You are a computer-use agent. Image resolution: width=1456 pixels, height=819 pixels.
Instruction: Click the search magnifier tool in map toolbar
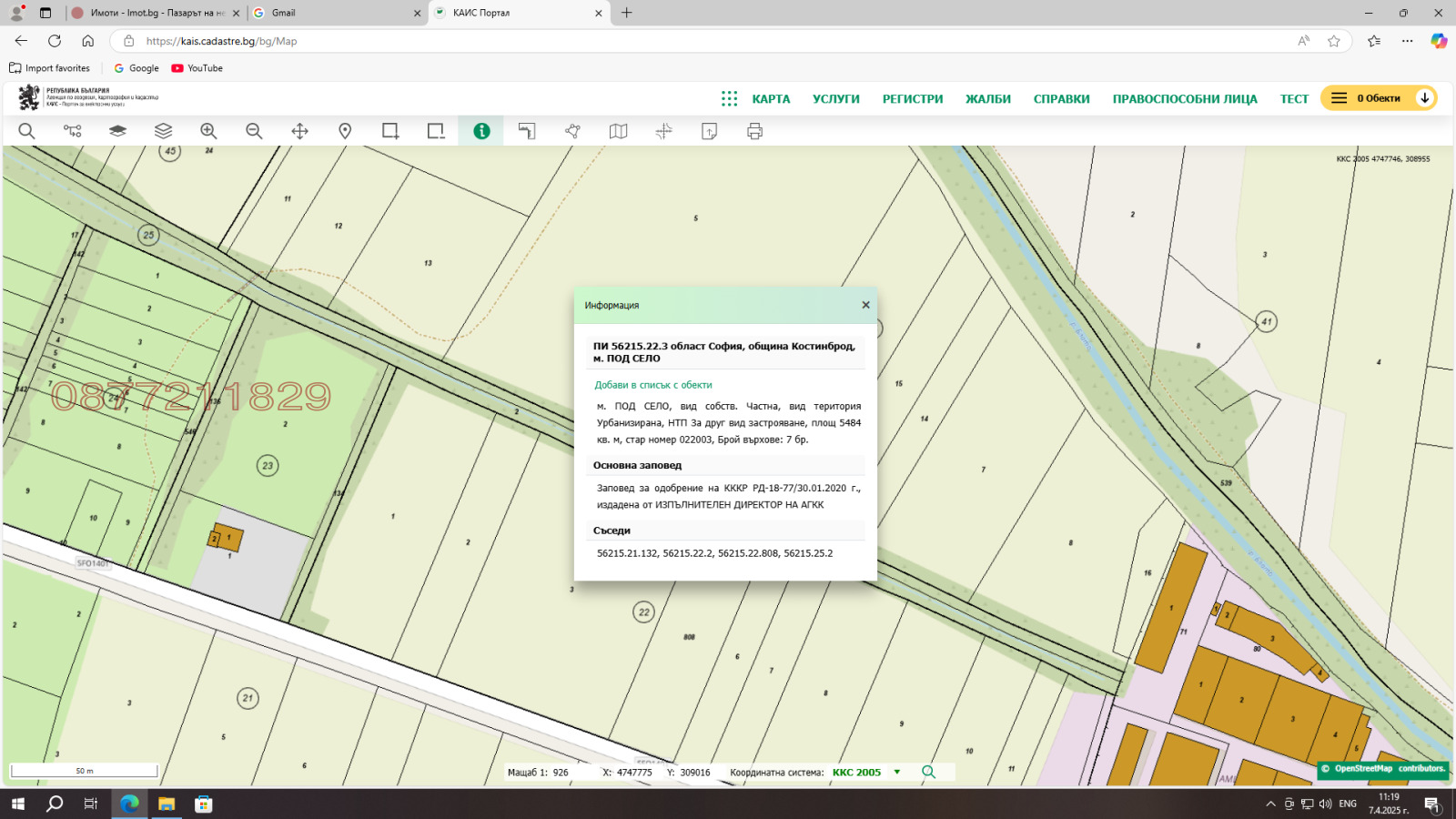pyautogui.click(x=26, y=131)
